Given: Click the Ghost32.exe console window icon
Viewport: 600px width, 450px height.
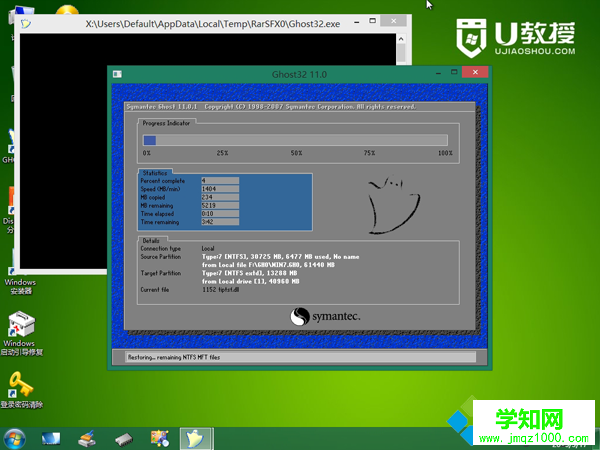Looking at the screenshot, I should (x=26, y=24).
